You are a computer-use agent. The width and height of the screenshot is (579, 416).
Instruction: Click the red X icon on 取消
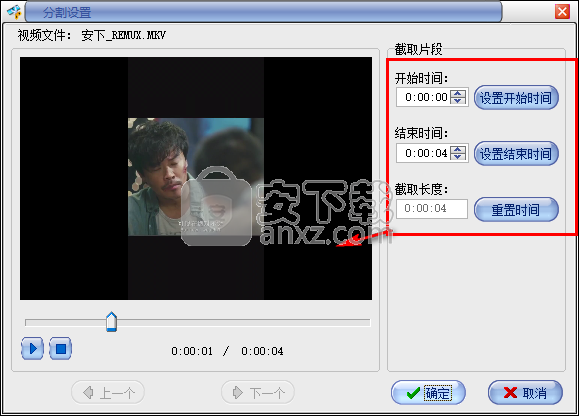(510, 393)
